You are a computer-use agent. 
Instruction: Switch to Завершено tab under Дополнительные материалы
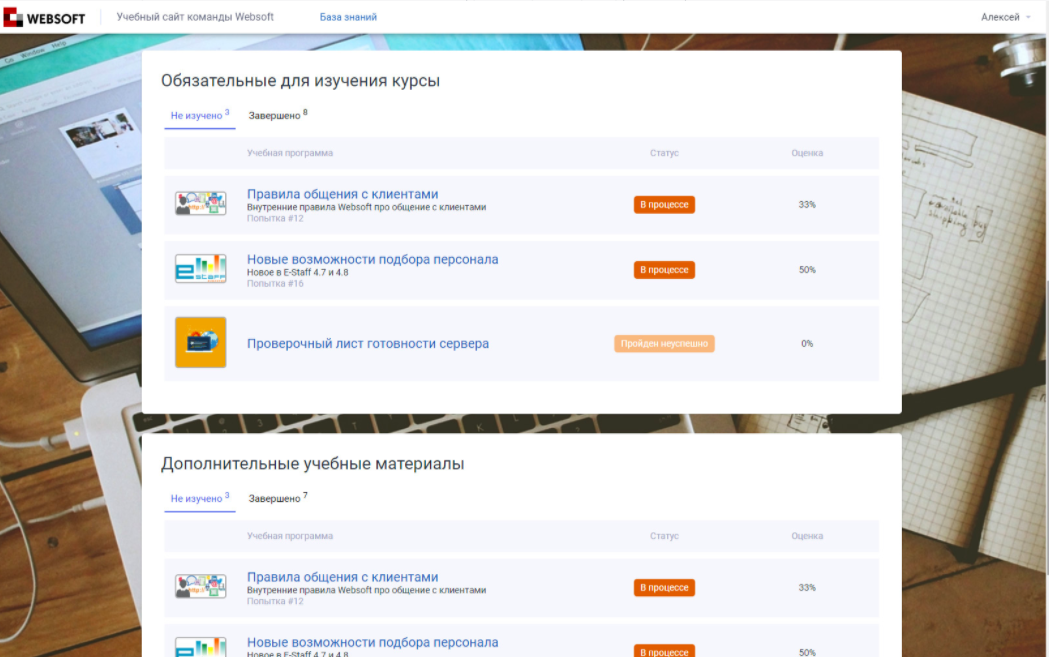pyautogui.click(x=278, y=498)
